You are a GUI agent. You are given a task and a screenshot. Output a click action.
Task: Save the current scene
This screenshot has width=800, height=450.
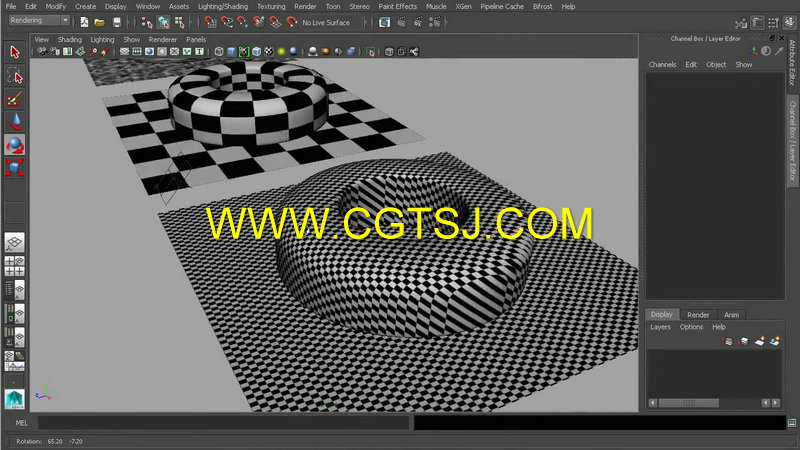point(117,22)
